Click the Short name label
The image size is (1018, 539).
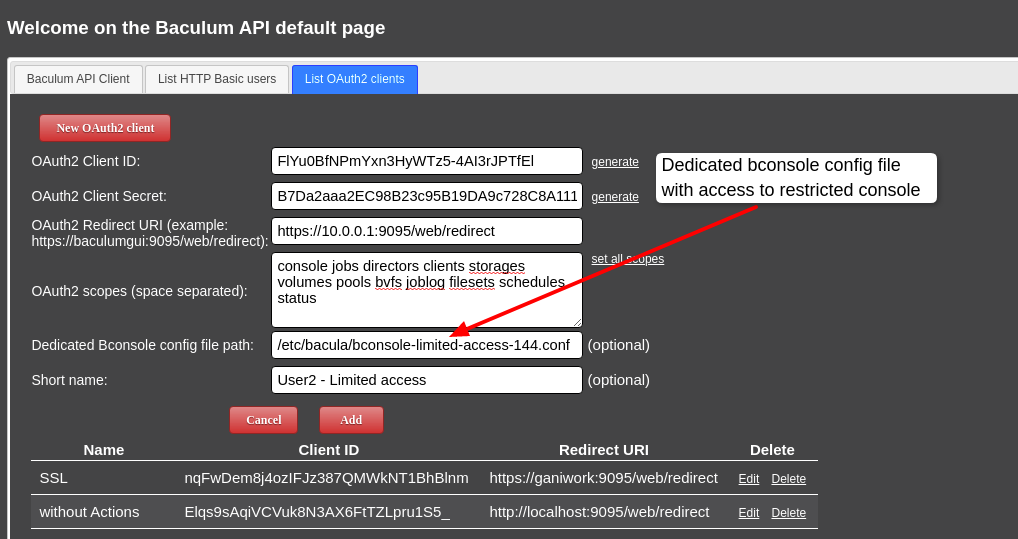tap(69, 380)
